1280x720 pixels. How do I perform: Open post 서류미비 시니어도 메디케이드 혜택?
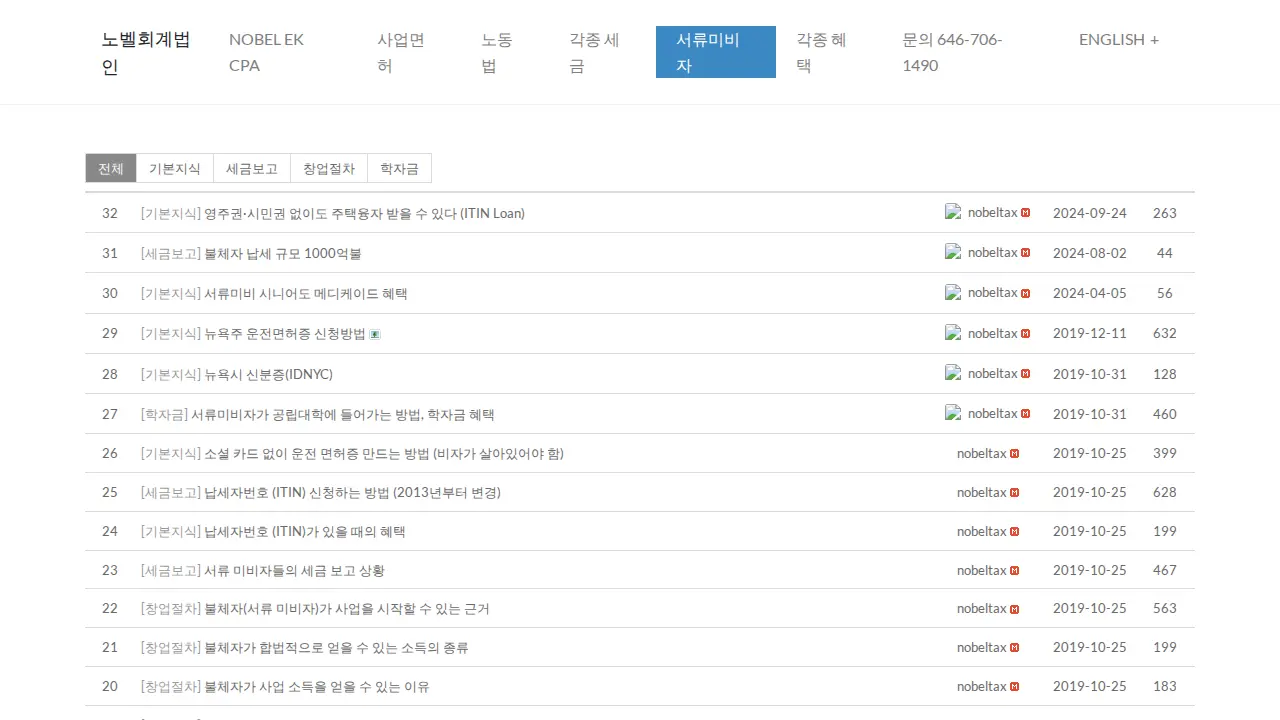306,293
